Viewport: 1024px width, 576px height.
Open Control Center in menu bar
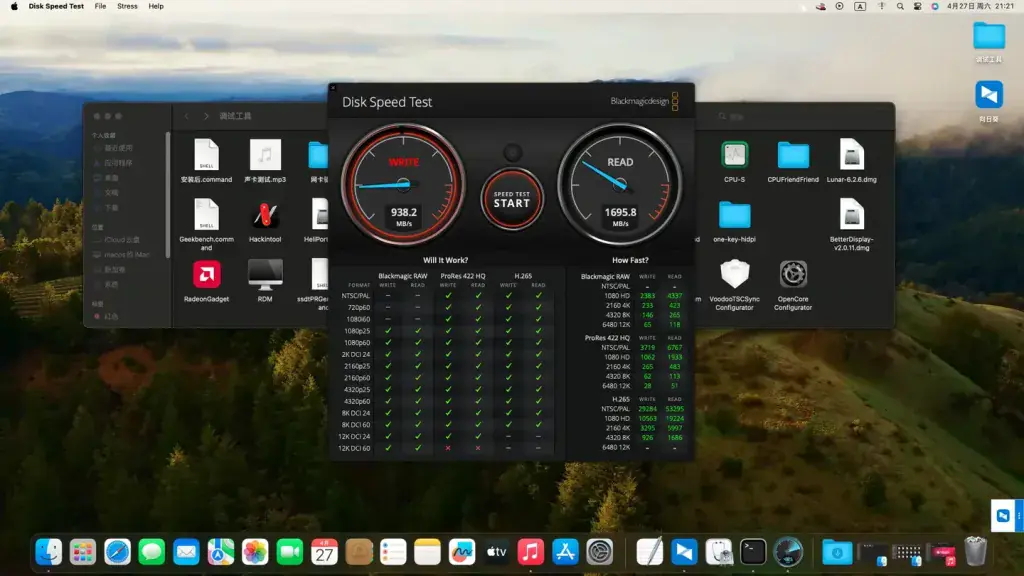click(x=918, y=6)
